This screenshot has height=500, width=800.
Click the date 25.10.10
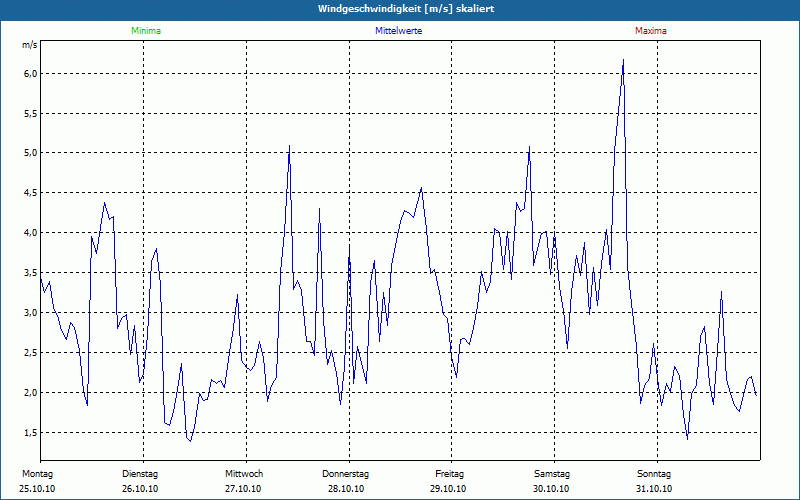[37, 489]
